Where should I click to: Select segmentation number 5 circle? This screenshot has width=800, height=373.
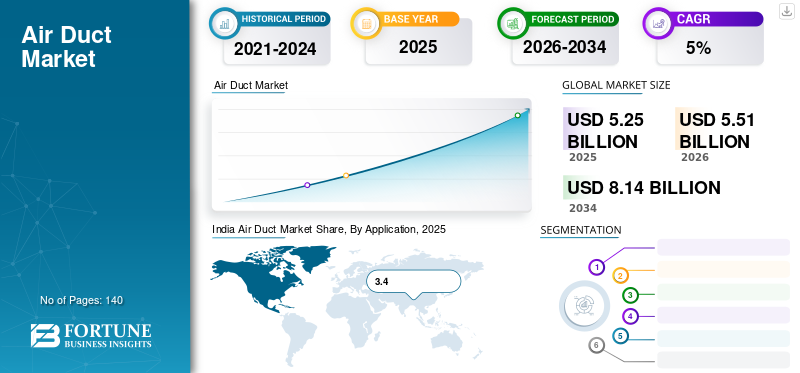coord(620,336)
